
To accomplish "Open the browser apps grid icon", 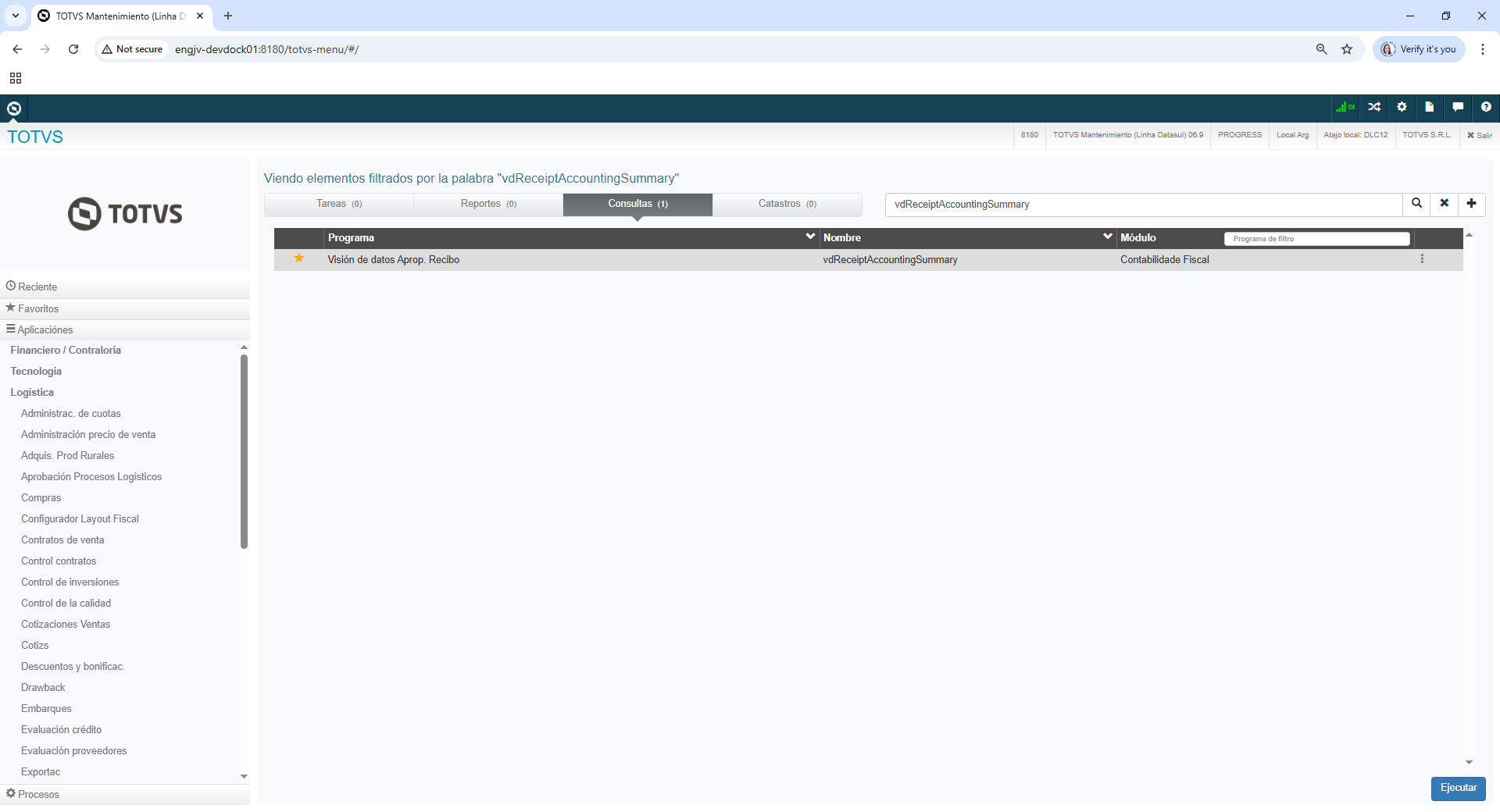I will (16, 78).
